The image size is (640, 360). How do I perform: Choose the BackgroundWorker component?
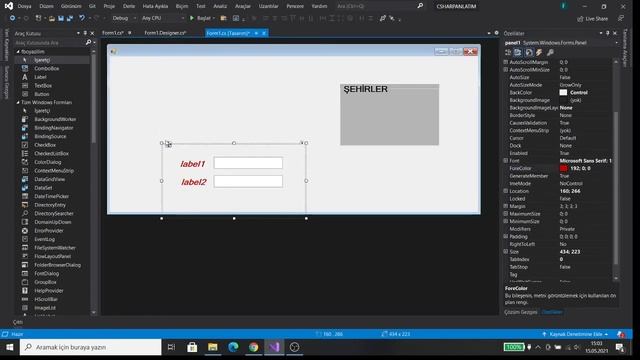[55, 120]
